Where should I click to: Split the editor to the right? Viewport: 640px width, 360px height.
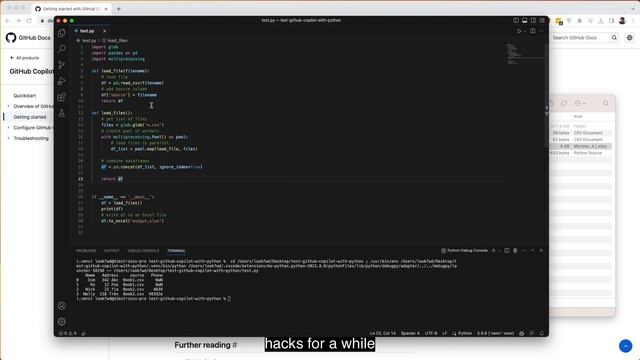click(533, 31)
